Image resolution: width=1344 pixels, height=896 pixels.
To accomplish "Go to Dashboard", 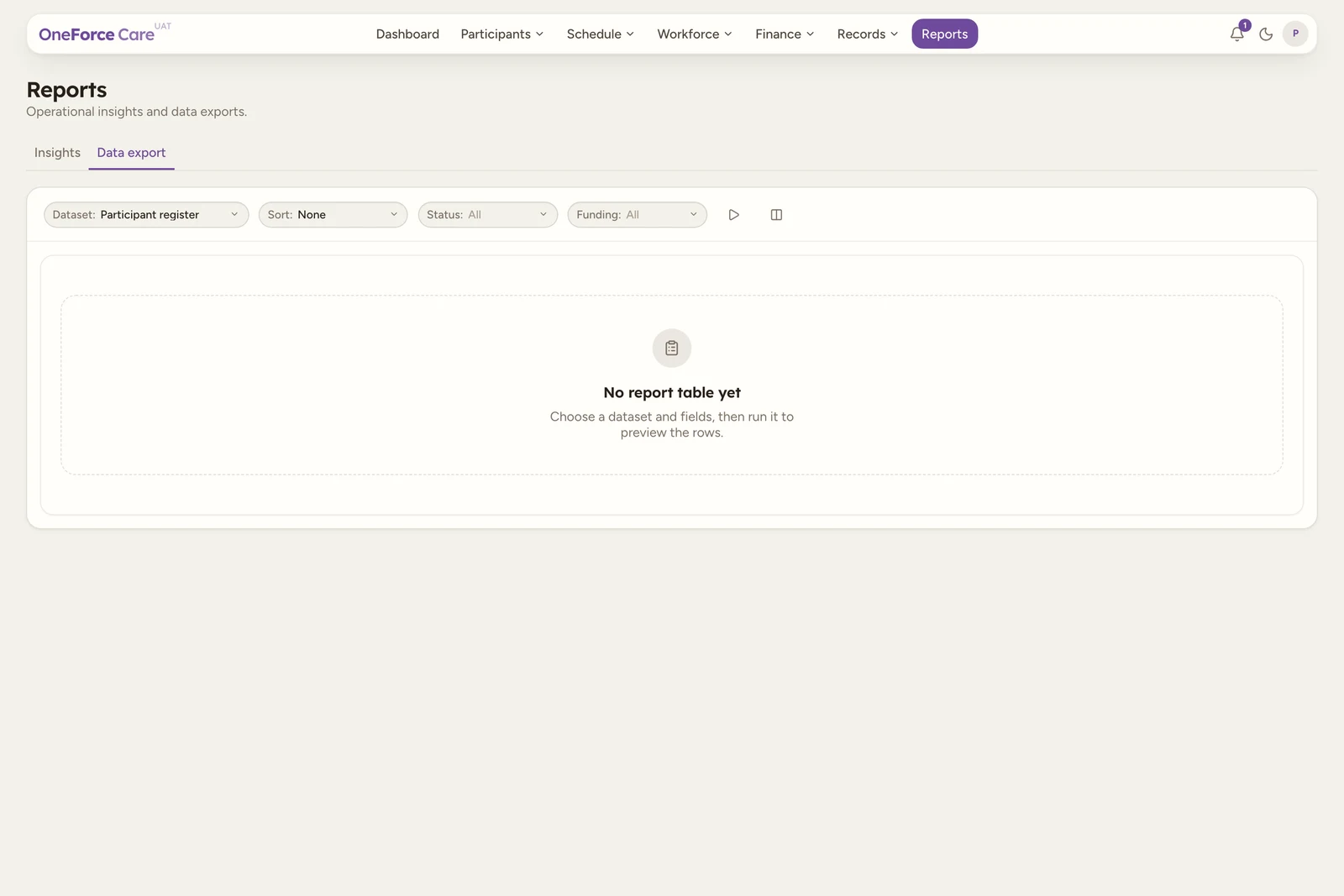I will tap(407, 34).
